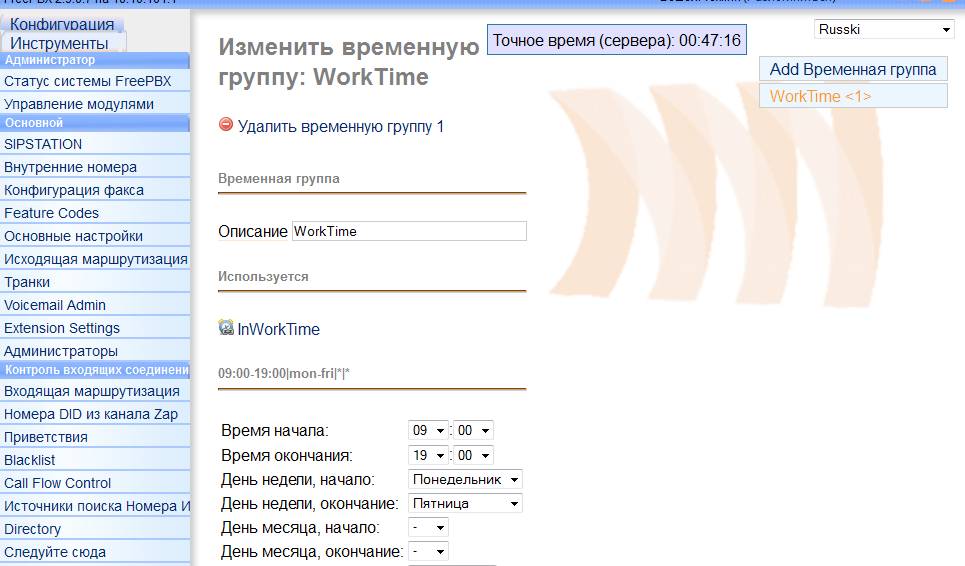Click the Администратор section header
Screen dimensions: 965x566
(x=95, y=60)
